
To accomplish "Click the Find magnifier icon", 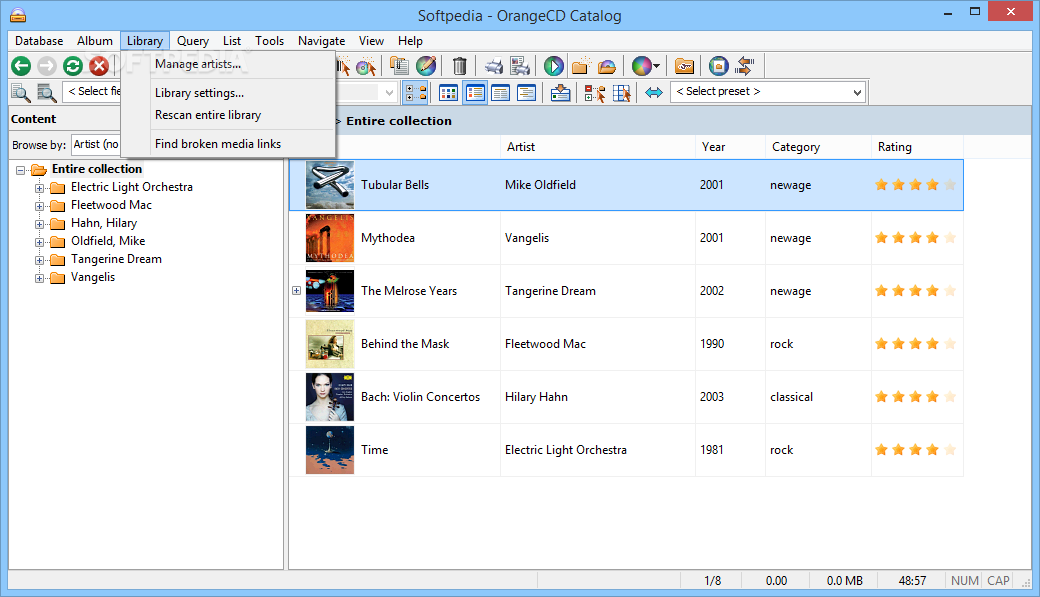I will (x=21, y=93).
